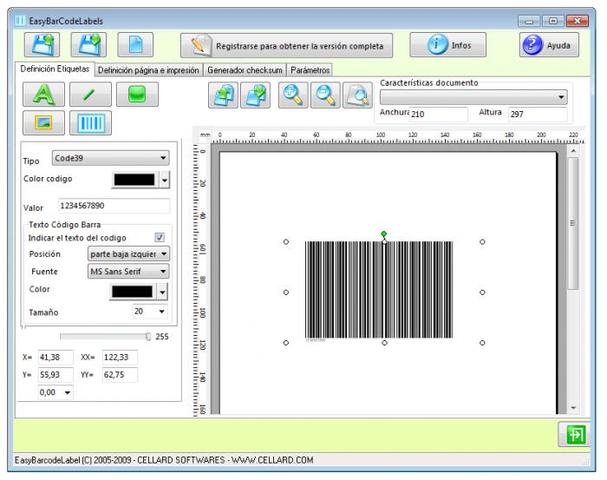
Task: Open the Parámetros tab
Action: pyautogui.click(x=310, y=70)
